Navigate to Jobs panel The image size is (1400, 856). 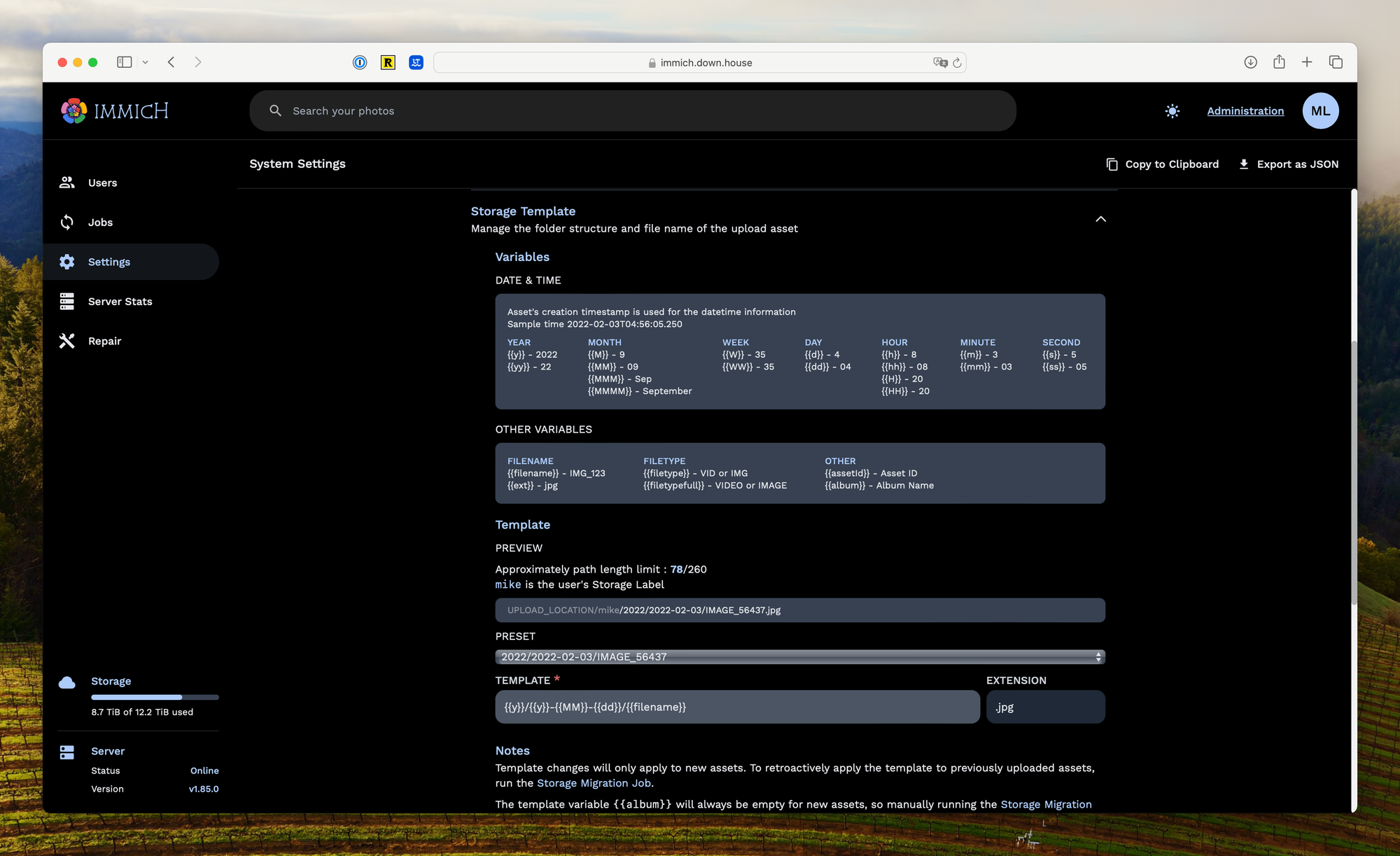(101, 222)
